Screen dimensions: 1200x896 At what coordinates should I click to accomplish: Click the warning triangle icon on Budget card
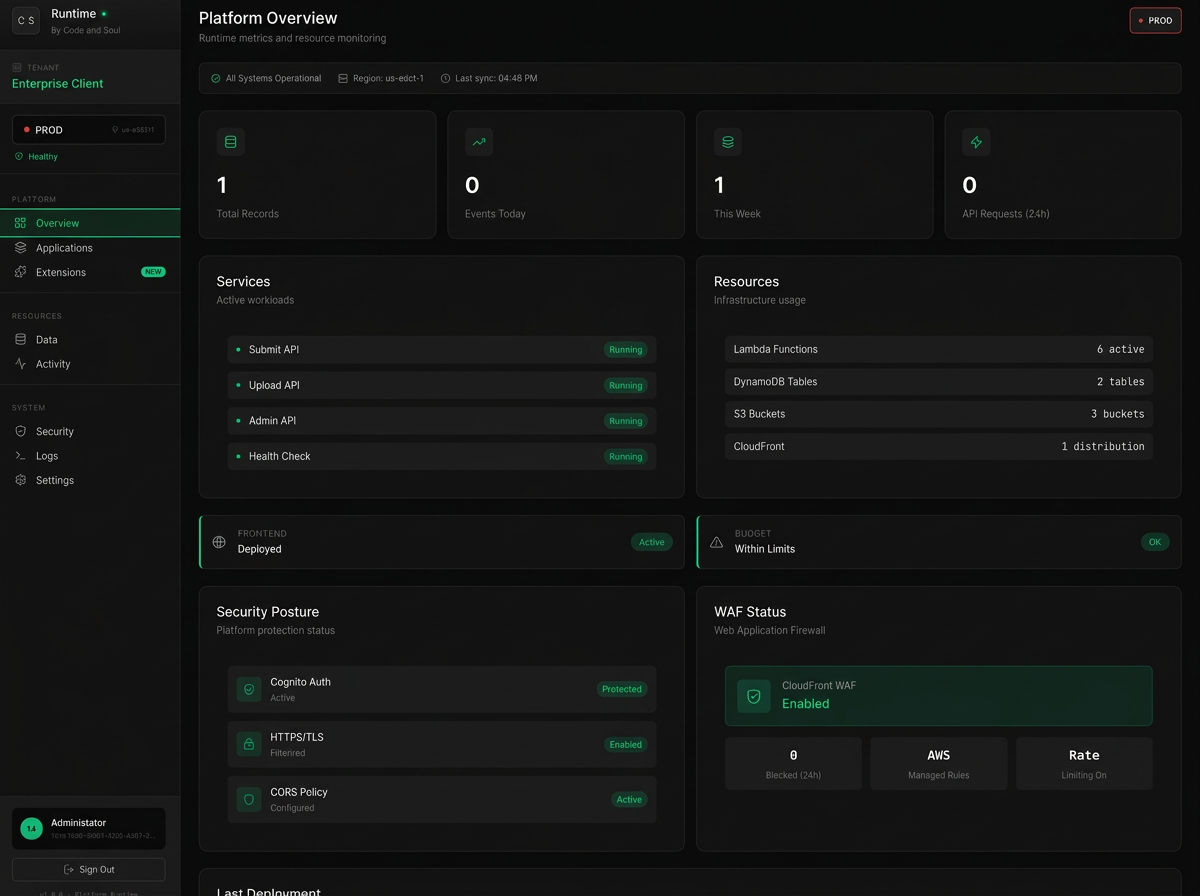[716, 542]
